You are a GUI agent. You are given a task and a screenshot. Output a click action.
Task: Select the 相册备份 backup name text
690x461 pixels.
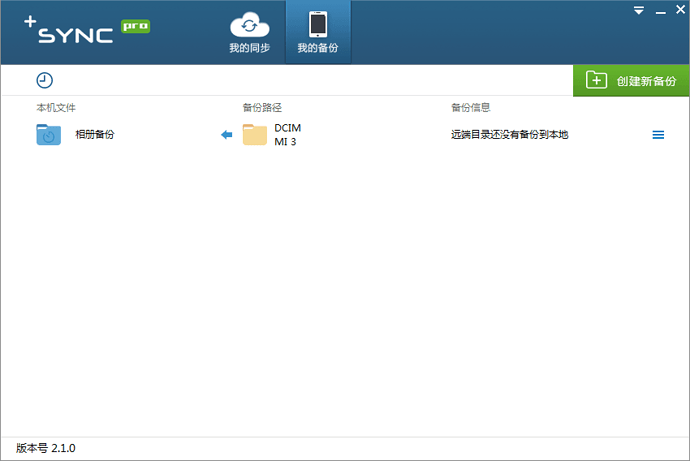[95, 134]
